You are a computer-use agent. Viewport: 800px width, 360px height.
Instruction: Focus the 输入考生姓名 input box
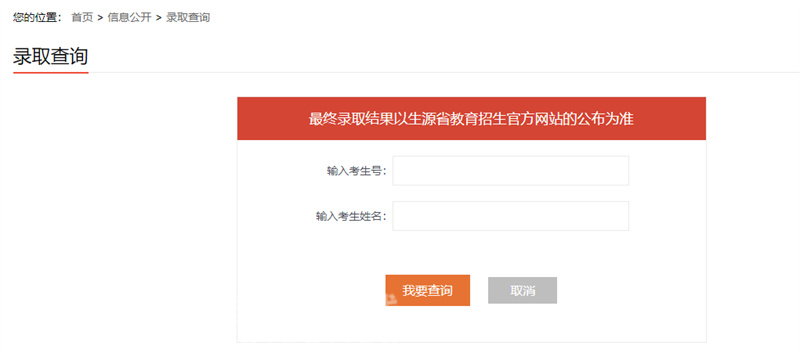pyautogui.click(x=511, y=216)
